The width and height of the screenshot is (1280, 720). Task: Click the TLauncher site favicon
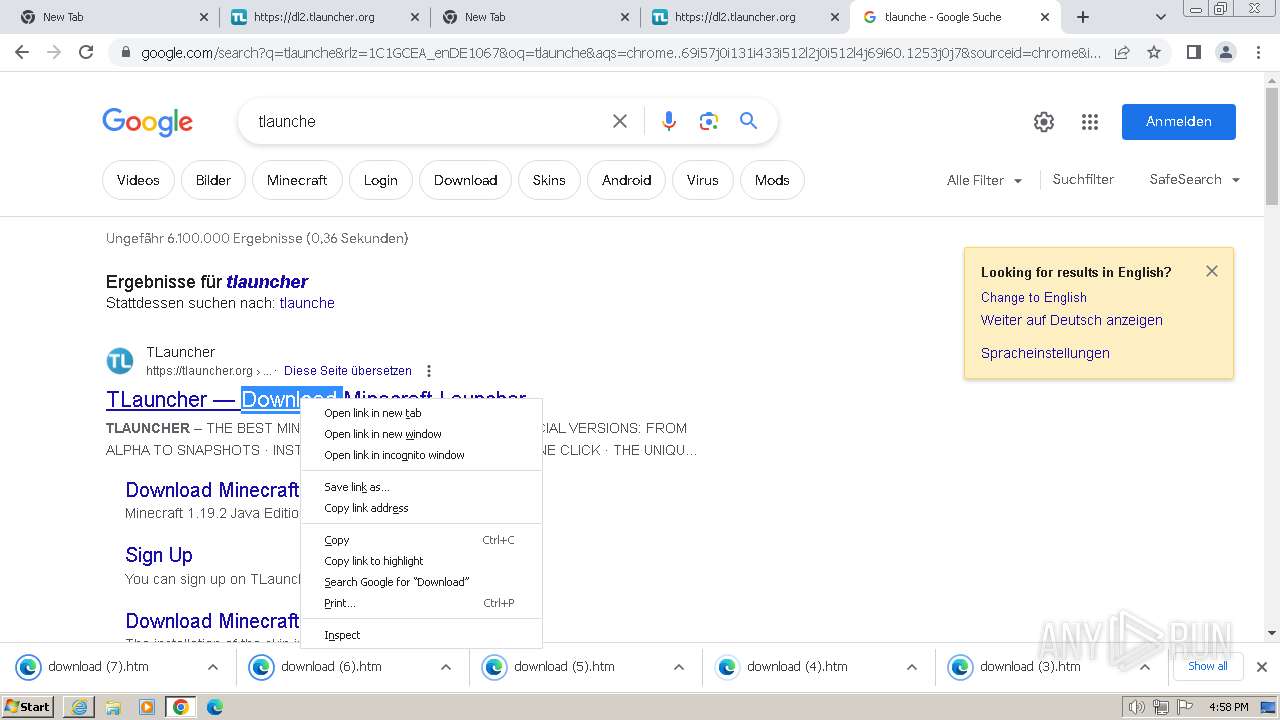coord(120,361)
